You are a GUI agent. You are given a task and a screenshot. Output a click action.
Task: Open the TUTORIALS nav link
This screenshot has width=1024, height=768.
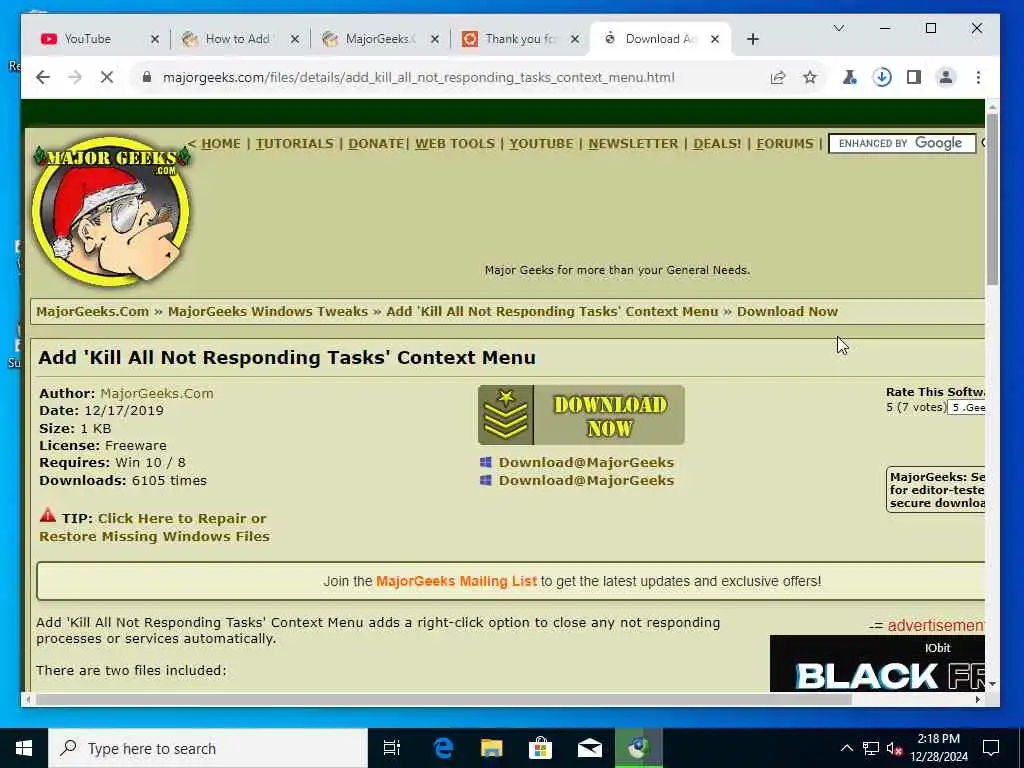pyautogui.click(x=295, y=144)
